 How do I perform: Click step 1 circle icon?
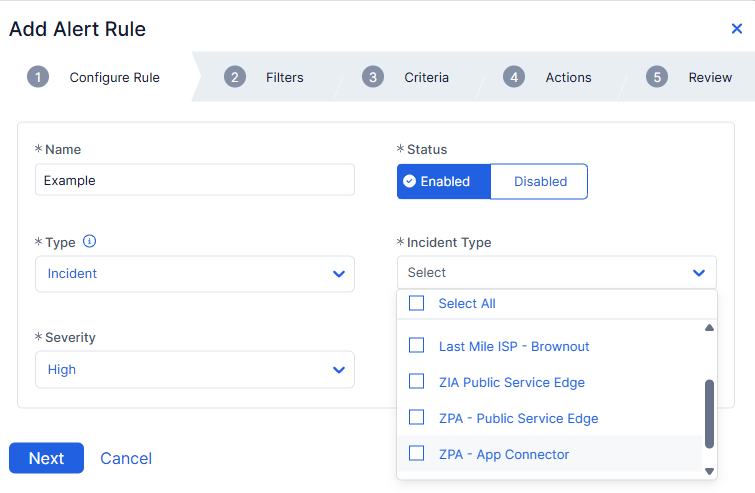38,77
